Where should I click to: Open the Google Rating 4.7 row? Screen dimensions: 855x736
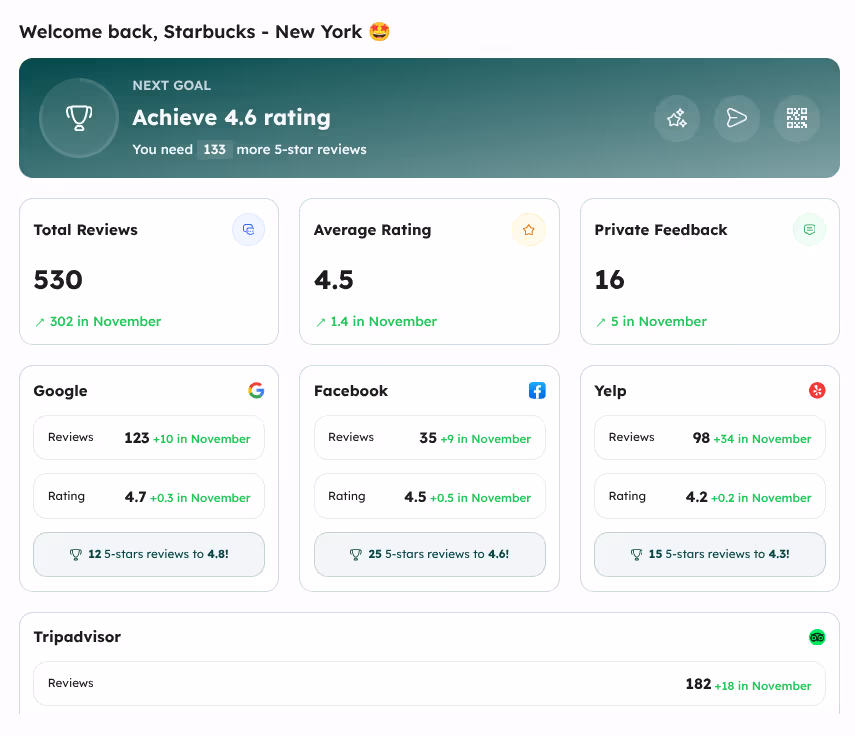149,496
